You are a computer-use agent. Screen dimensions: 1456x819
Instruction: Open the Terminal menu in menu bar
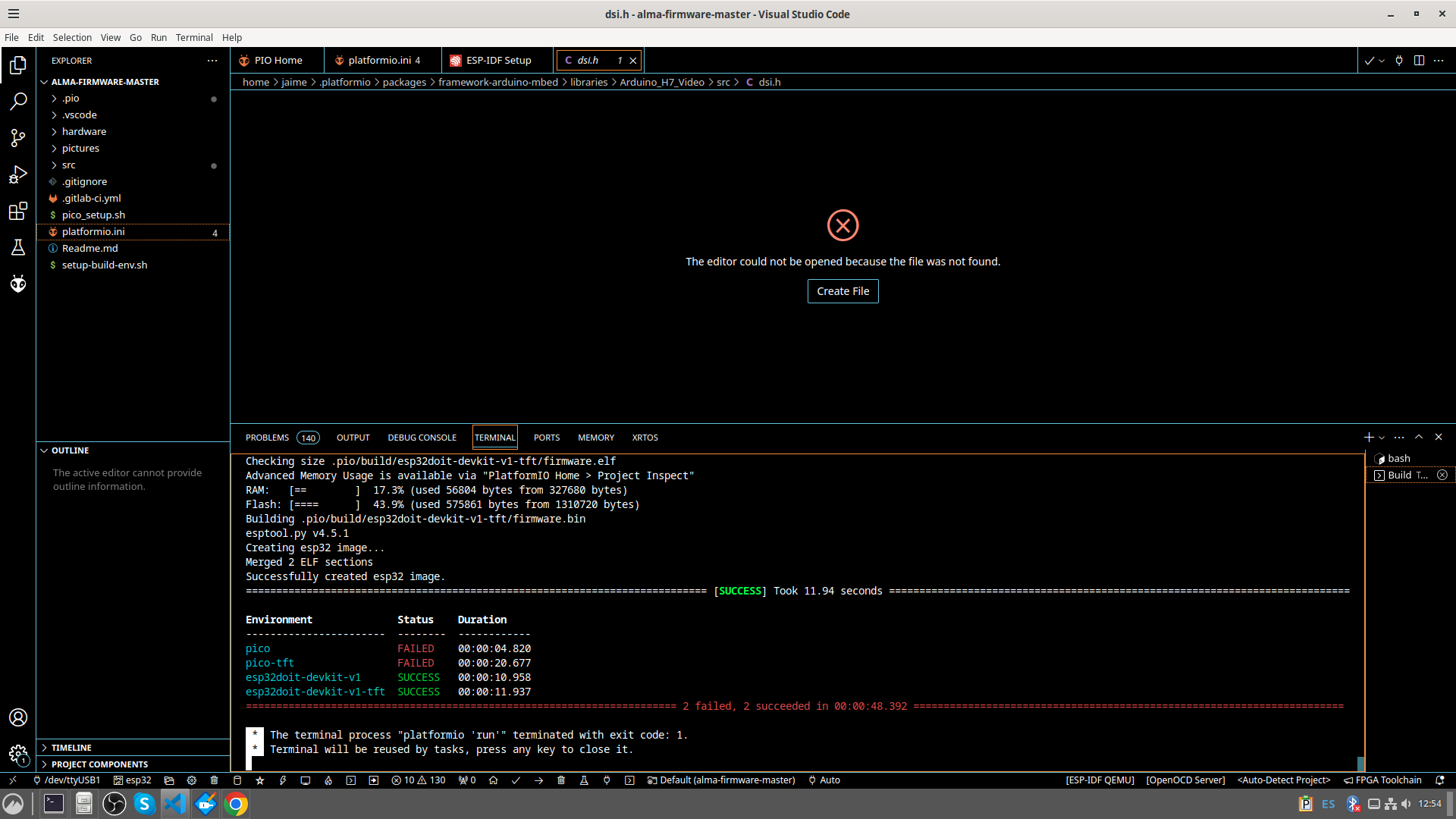click(194, 38)
